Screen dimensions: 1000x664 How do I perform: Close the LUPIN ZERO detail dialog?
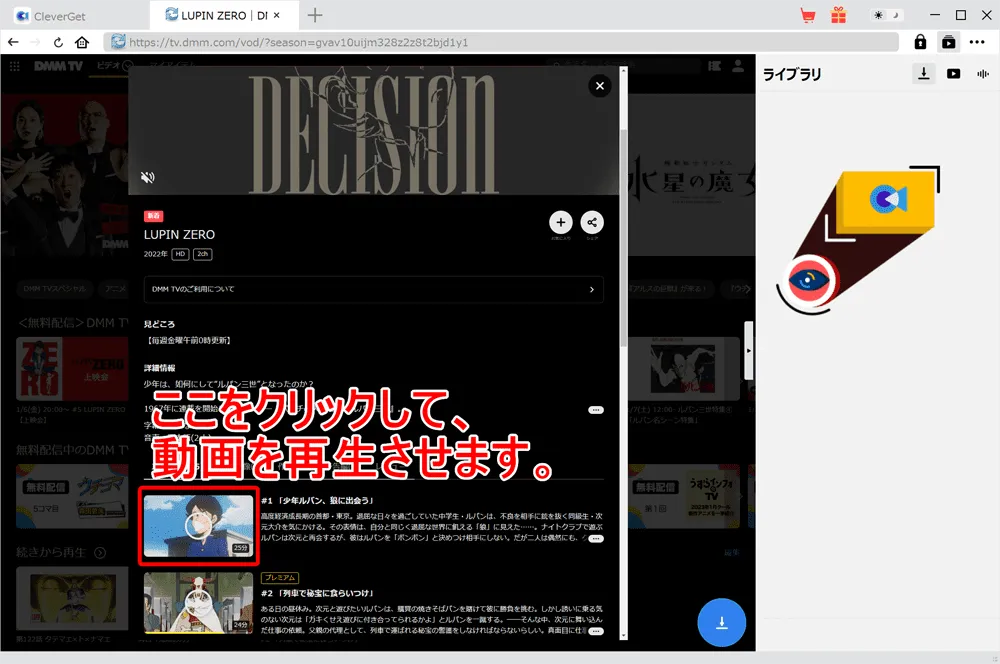pos(599,85)
